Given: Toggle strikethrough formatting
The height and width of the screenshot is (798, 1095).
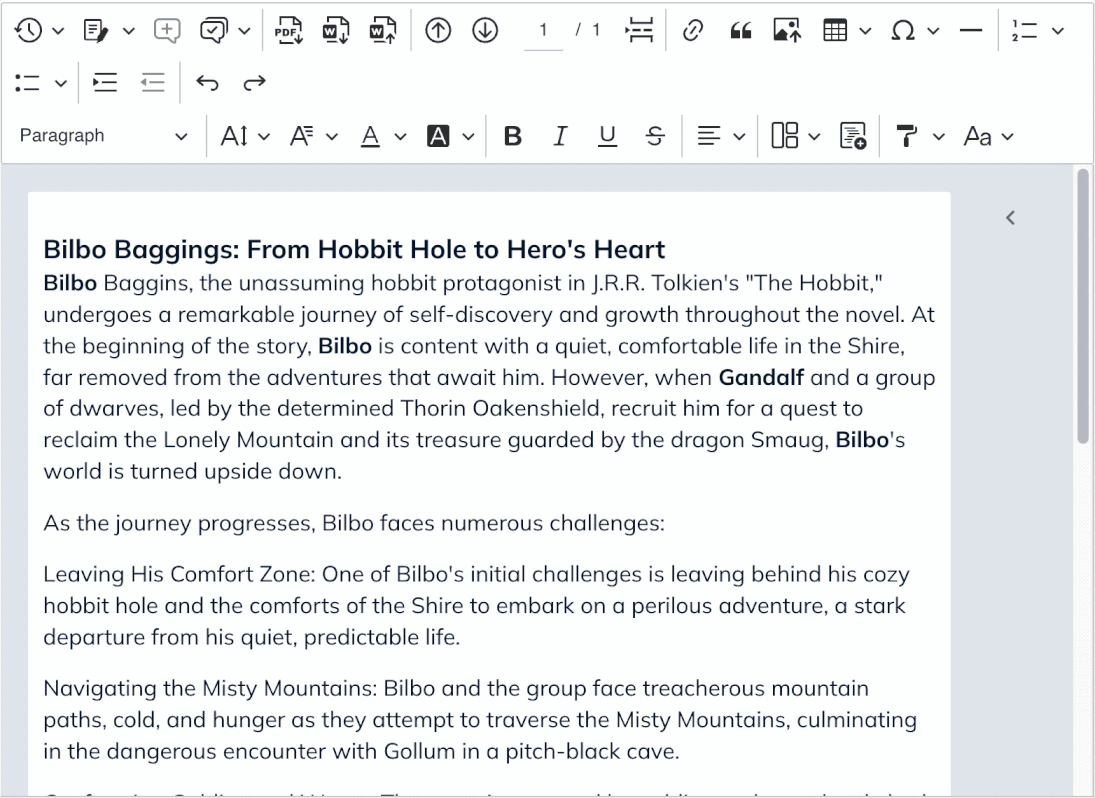Looking at the screenshot, I should (x=655, y=136).
